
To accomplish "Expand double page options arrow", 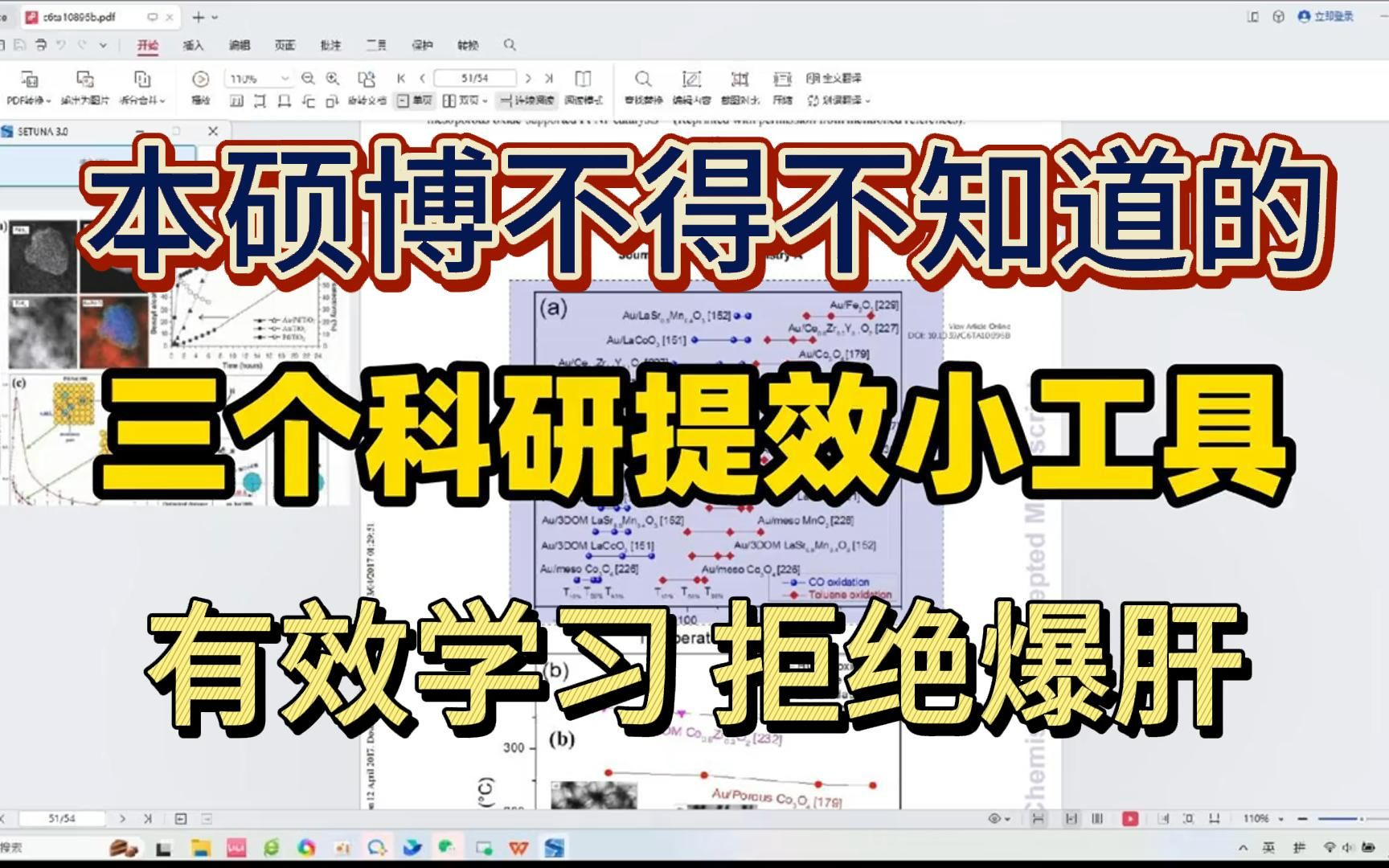I will [485, 101].
